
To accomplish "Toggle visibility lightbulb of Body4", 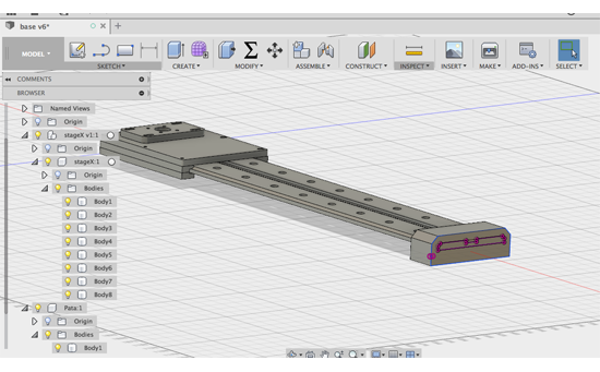I will click(68, 241).
